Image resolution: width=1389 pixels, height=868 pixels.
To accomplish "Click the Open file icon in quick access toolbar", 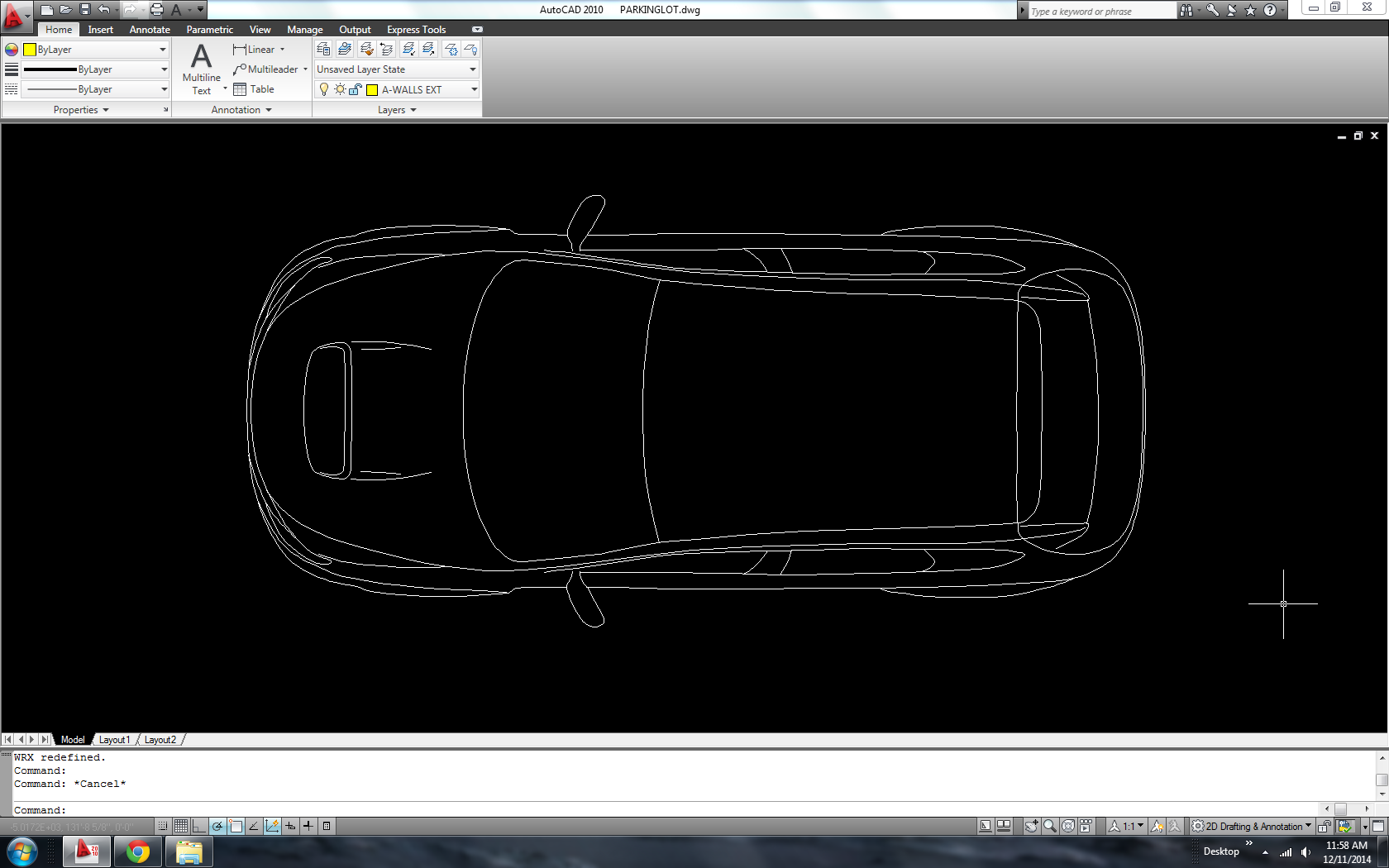I will [65, 10].
